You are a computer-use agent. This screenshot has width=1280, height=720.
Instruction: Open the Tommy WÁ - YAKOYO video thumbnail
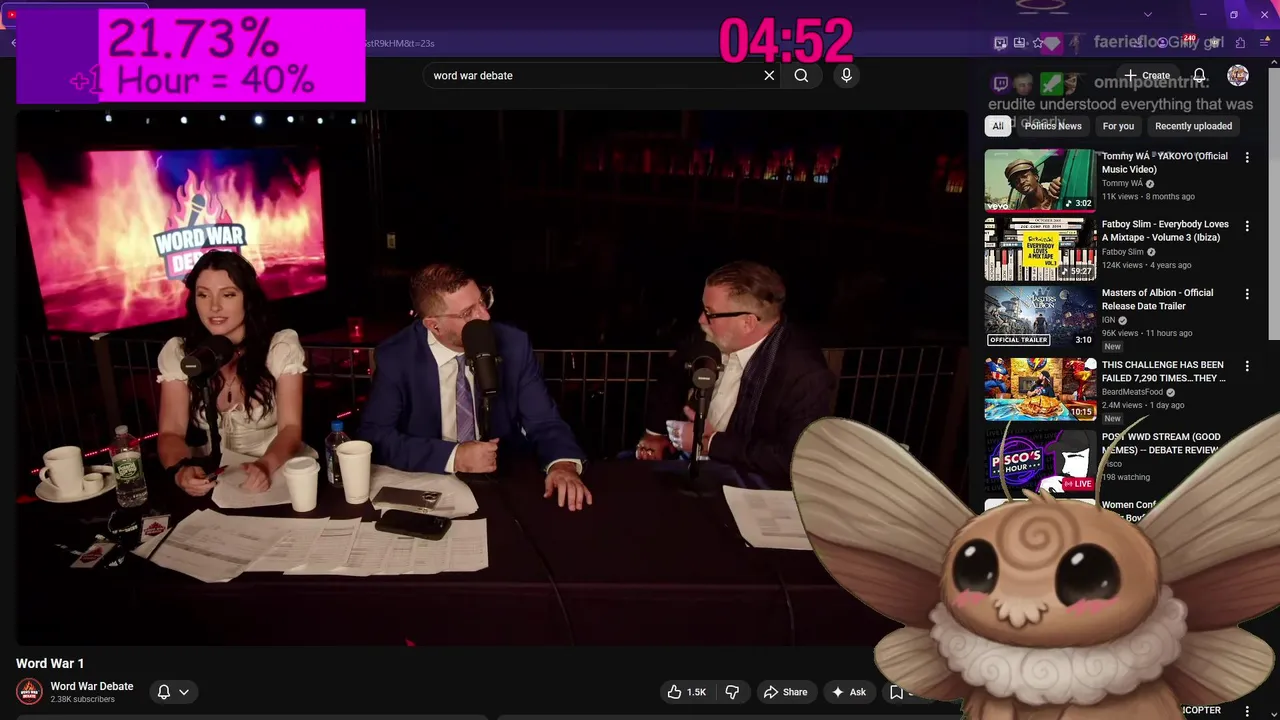(x=1040, y=180)
